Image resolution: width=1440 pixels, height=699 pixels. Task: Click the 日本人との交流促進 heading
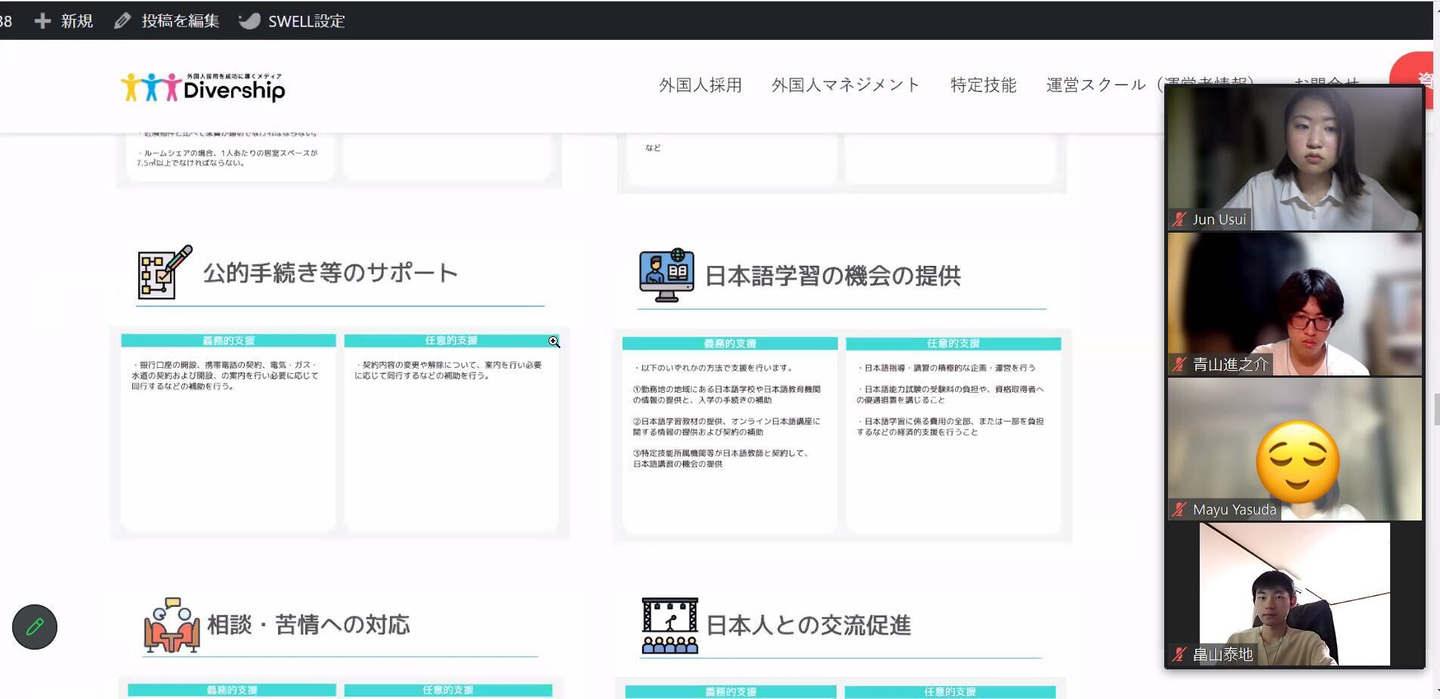coord(809,626)
